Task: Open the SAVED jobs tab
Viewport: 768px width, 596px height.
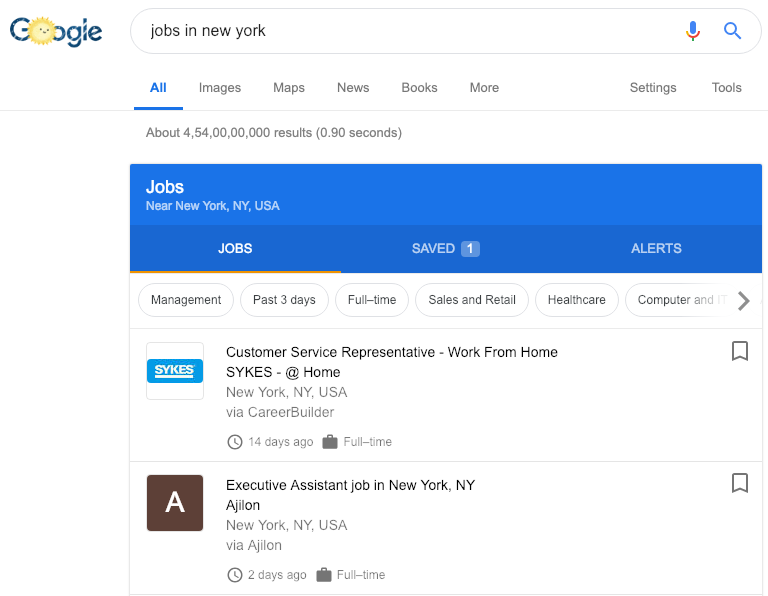Action: coord(446,249)
